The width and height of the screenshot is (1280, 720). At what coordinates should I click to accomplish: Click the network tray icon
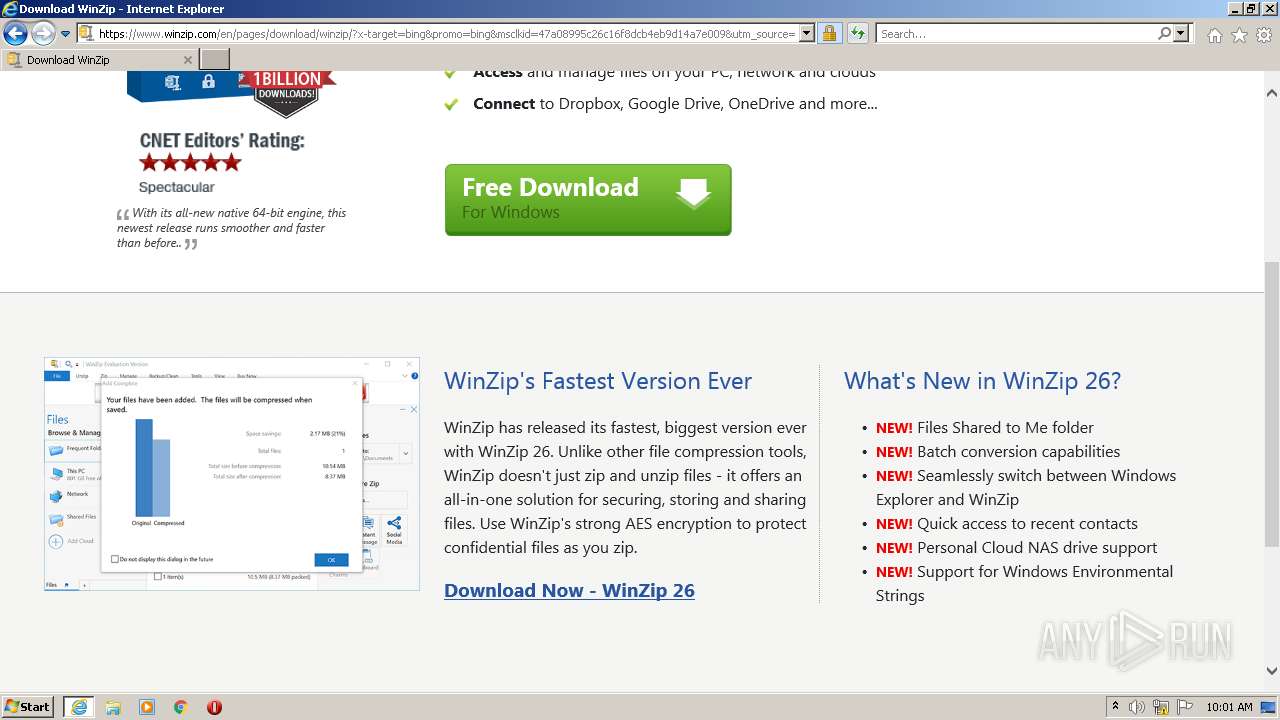pos(1161,707)
